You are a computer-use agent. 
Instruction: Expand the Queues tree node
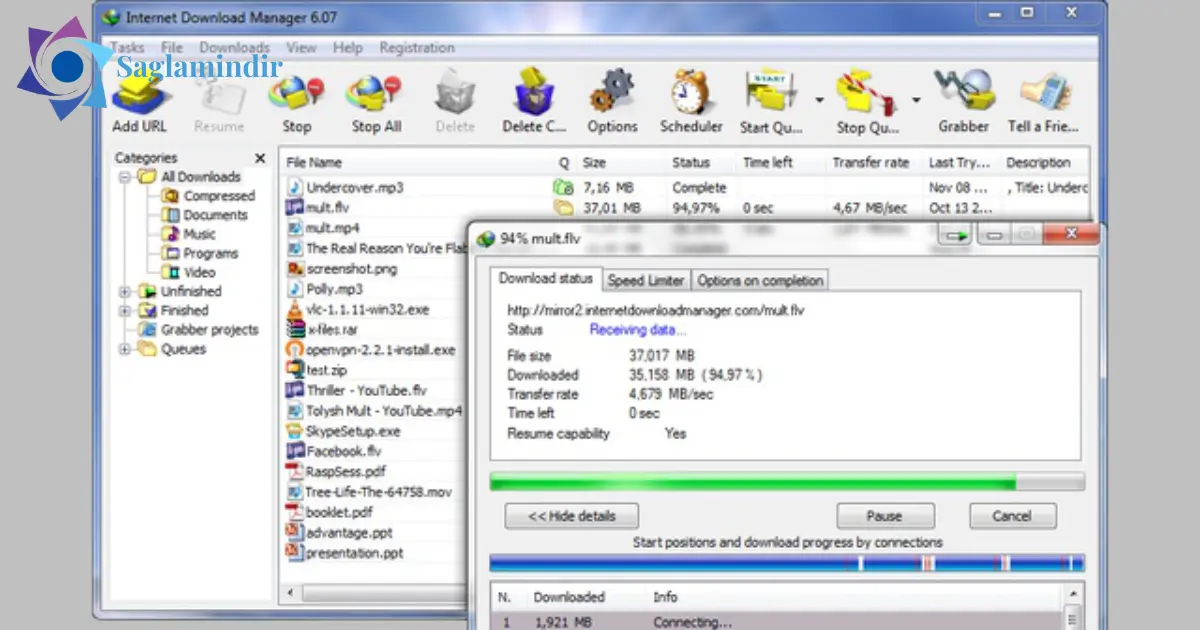click(125, 349)
